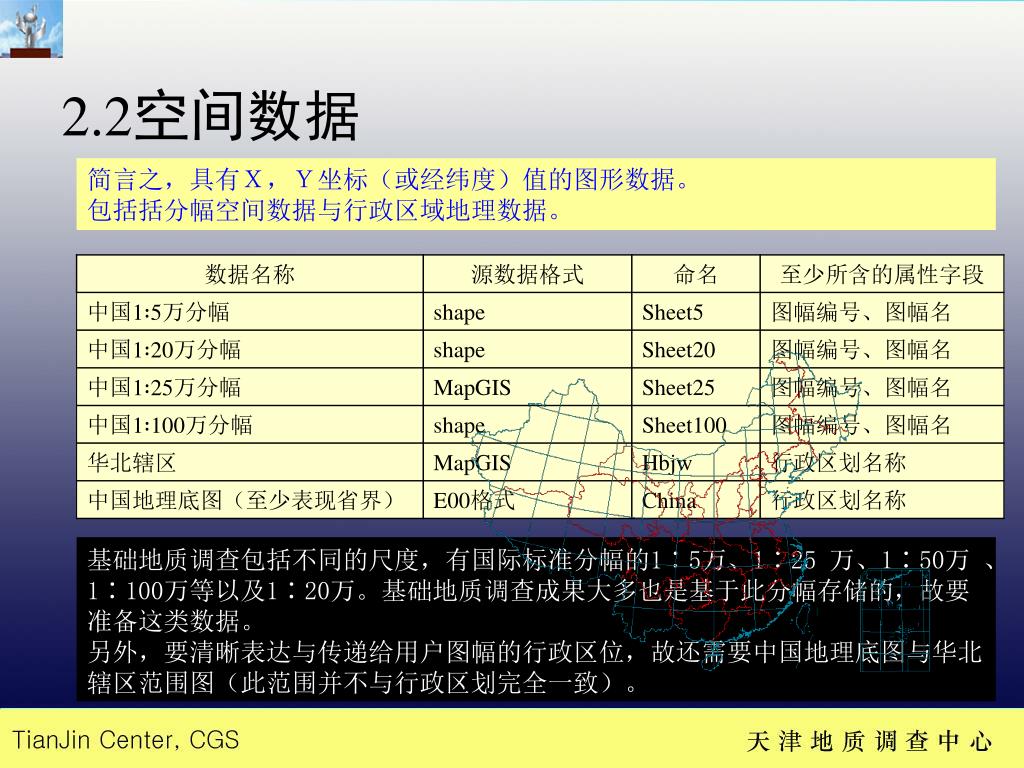Click the cell "中国1:5万分幅"
This screenshot has height=768, width=1024.
(250, 312)
